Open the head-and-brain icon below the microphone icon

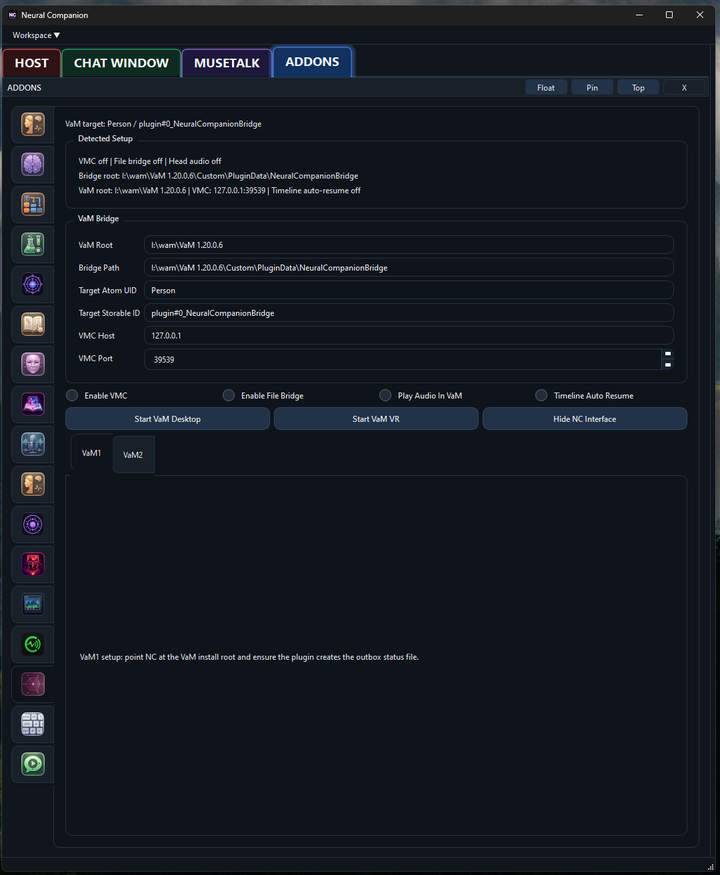(33, 484)
